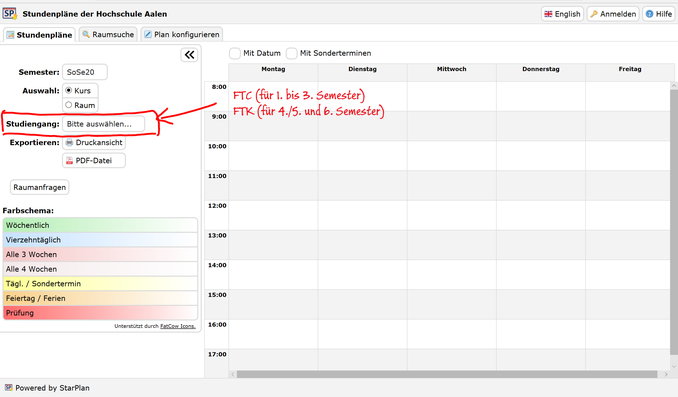Screen dimensions: 678x397
Task: Click the scroll right arrow at bottom
Action: pyautogui.click(x=666, y=374)
